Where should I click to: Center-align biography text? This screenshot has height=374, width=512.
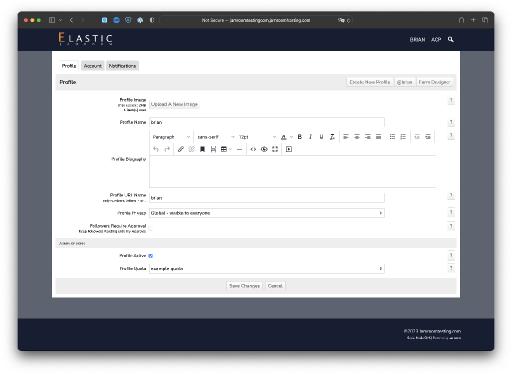pyautogui.click(x=357, y=137)
